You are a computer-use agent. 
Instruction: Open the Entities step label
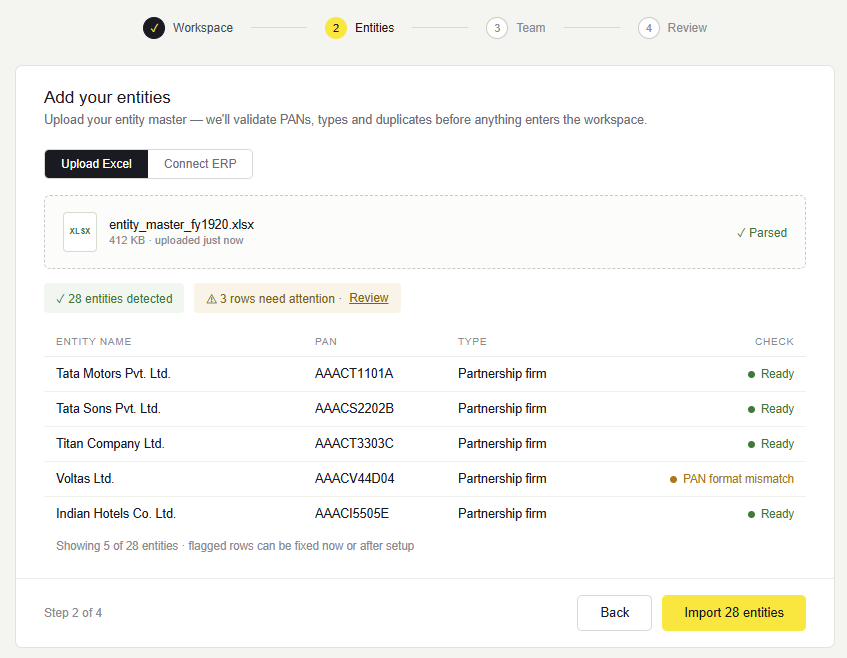(374, 28)
